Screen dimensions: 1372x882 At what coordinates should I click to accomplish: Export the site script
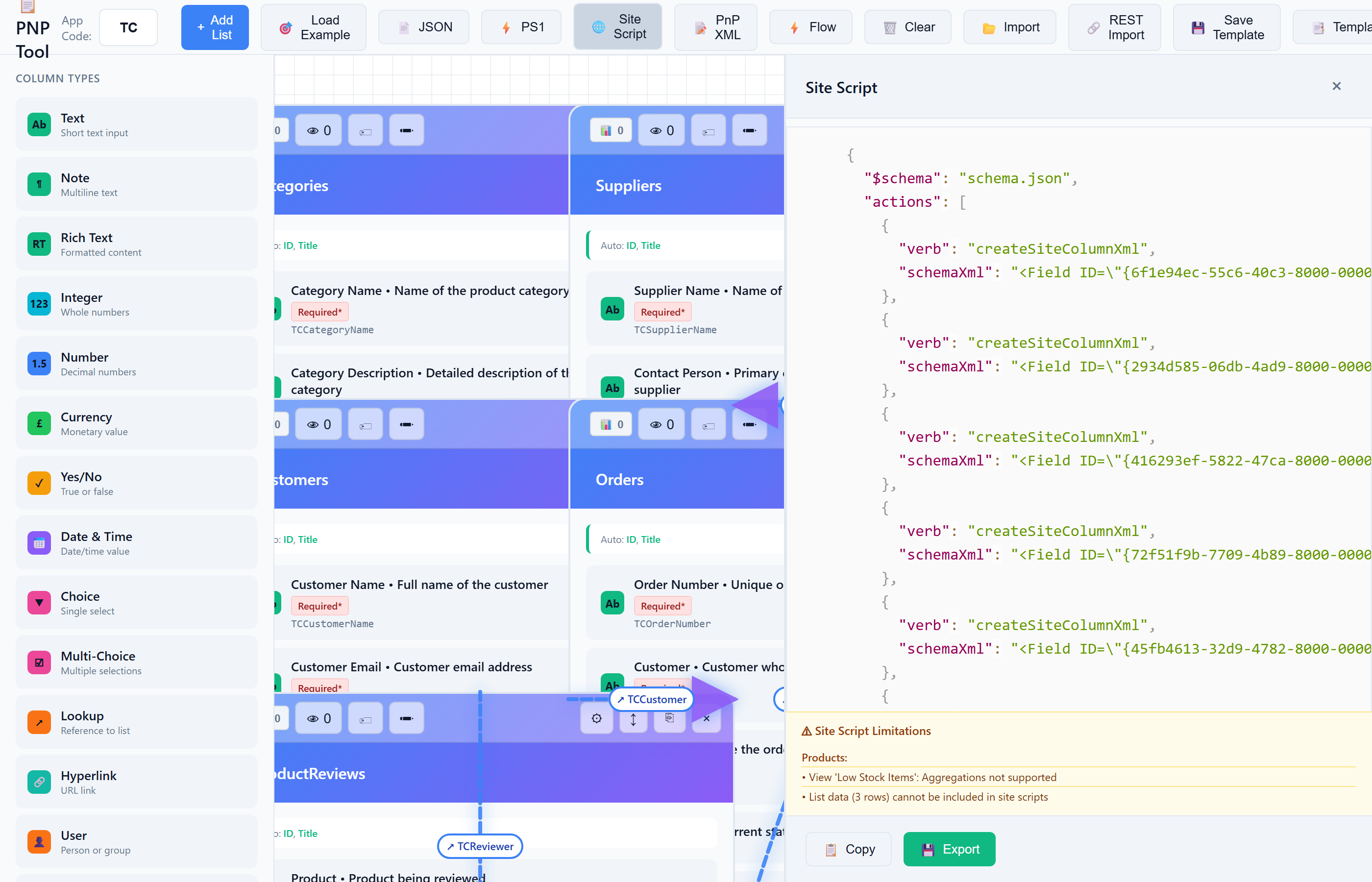950,849
